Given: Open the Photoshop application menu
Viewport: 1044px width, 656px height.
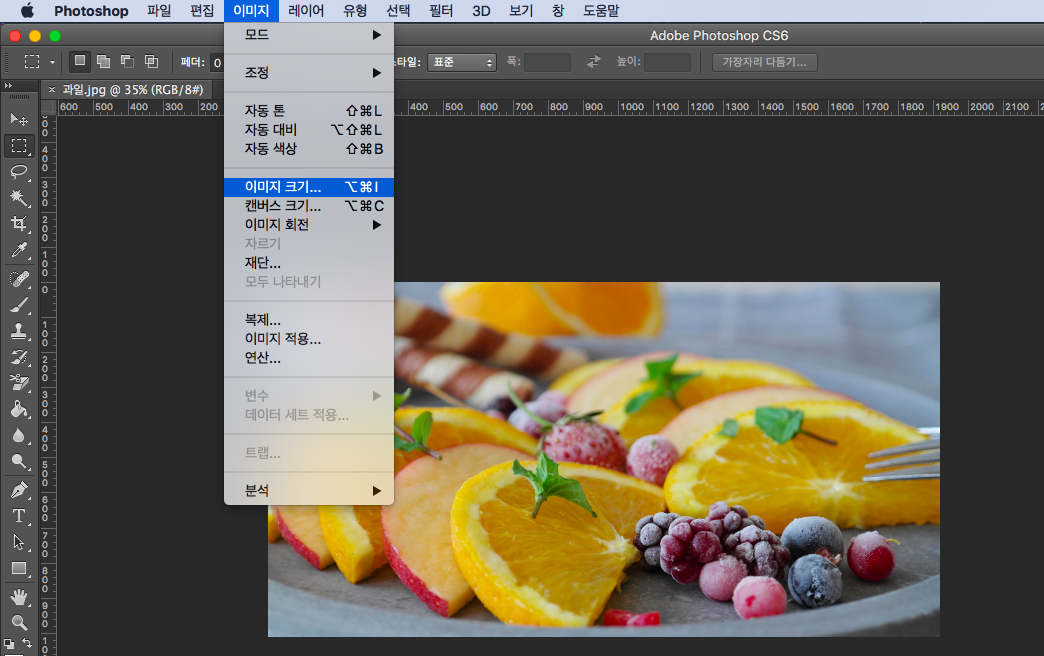Looking at the screenshot, I should click(x=91, y=11).
